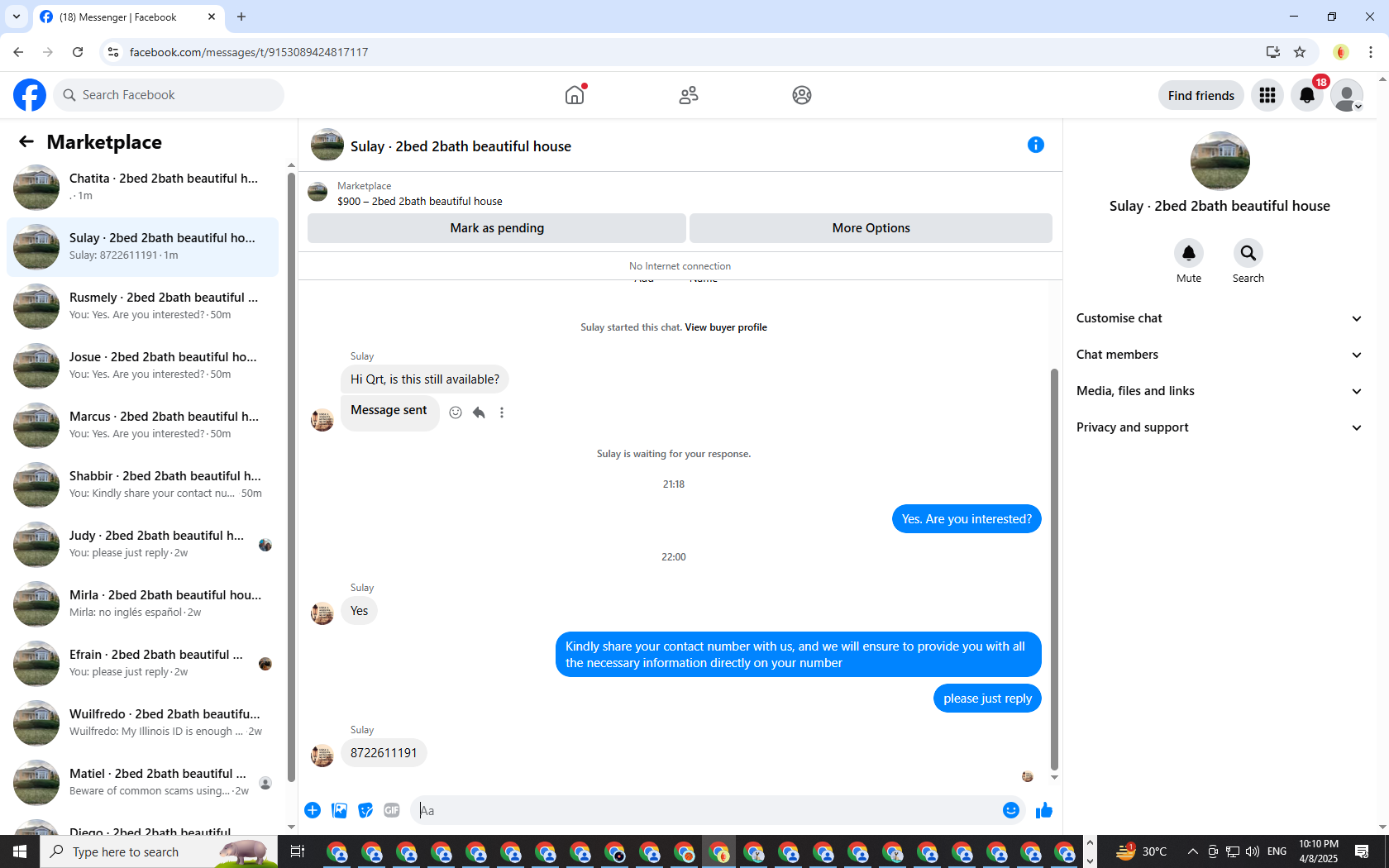1389x868 pixels.
Task: Open Task View on taskbar
Action: [298, 851]
